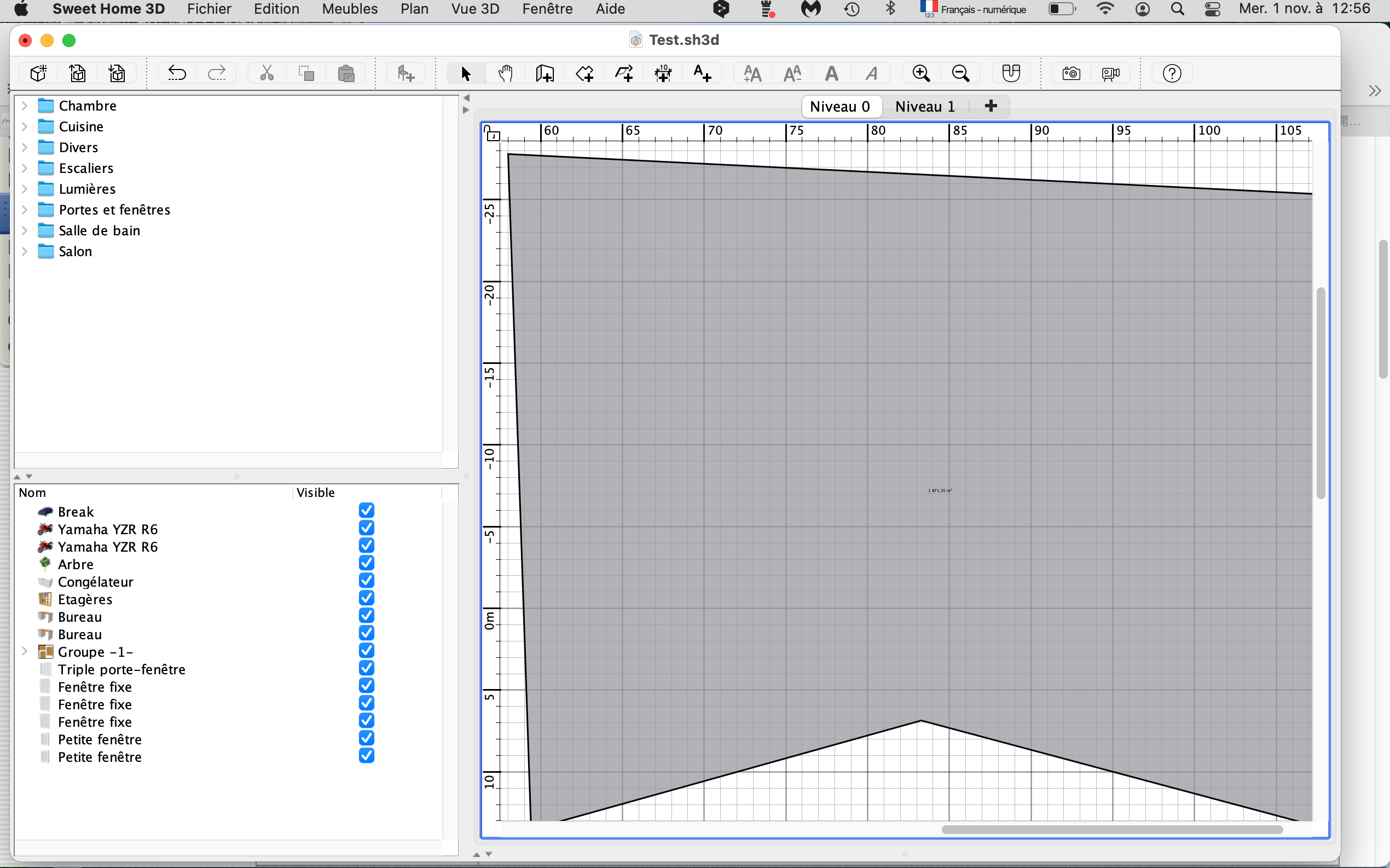
Task: Uncheck visibility for Congélateur
Action: (367, 580)
